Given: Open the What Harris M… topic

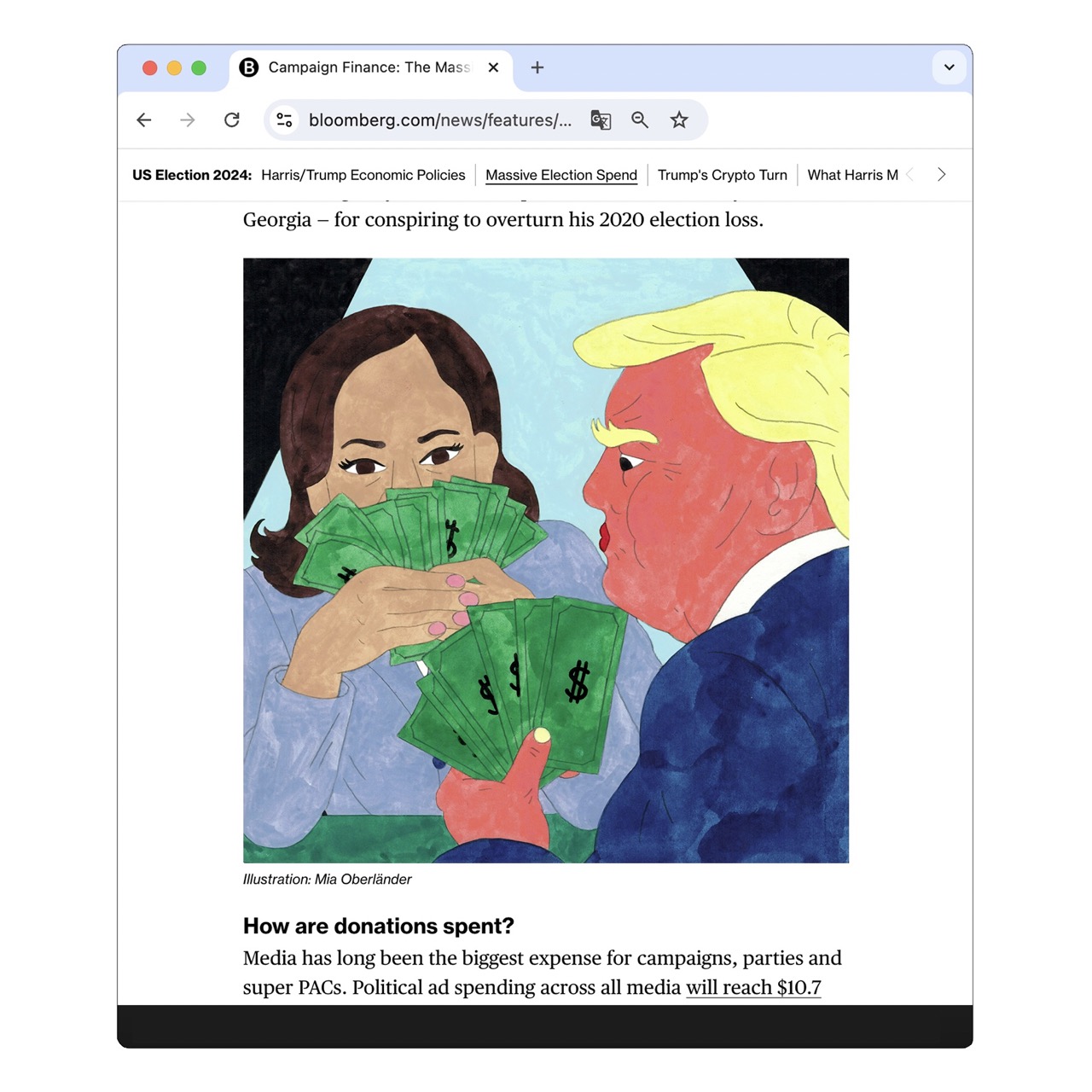Looking at the screenshot, I should click(853, 175).
